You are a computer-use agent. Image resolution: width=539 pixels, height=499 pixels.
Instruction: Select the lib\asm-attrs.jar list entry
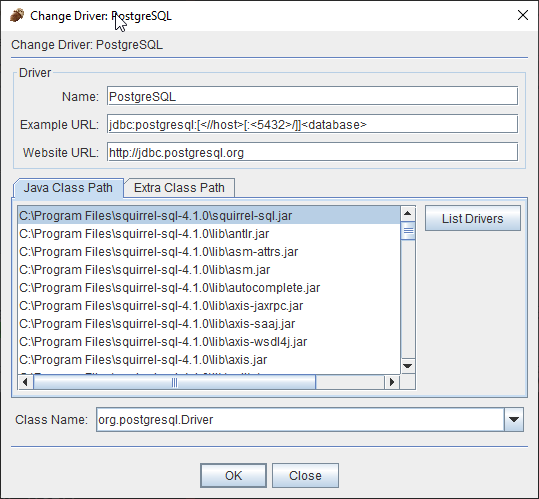pyautogui.click(x=209, y=252)
